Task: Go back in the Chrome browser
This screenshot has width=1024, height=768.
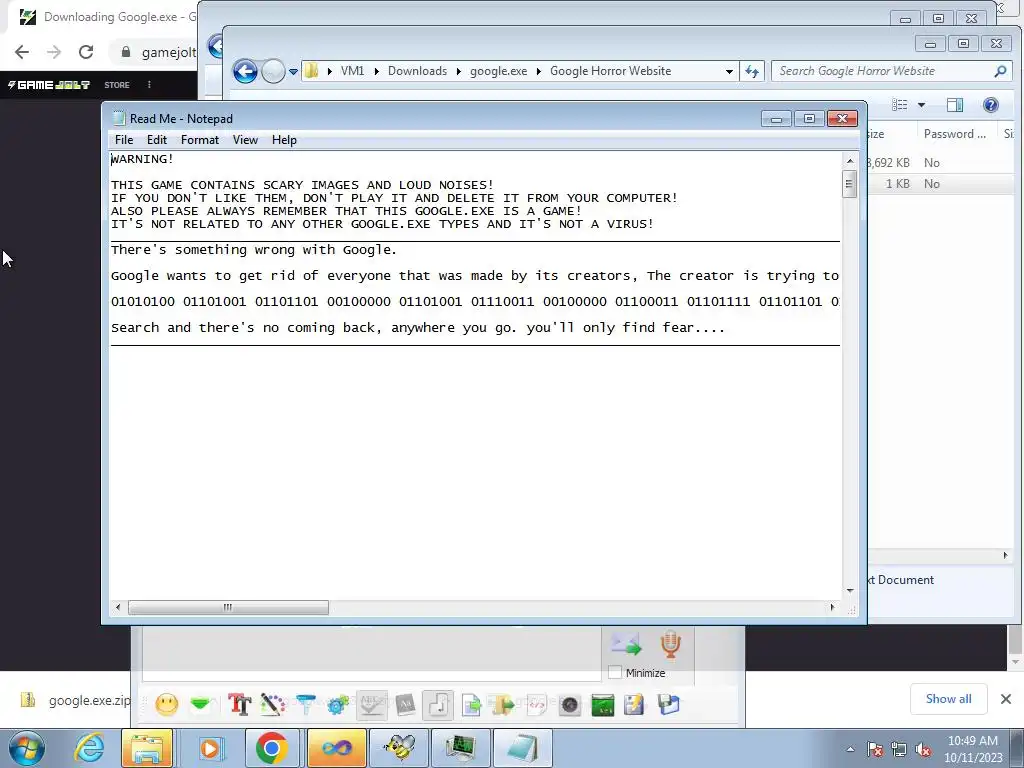Action: pyautogui.click(x=22, y=52)
